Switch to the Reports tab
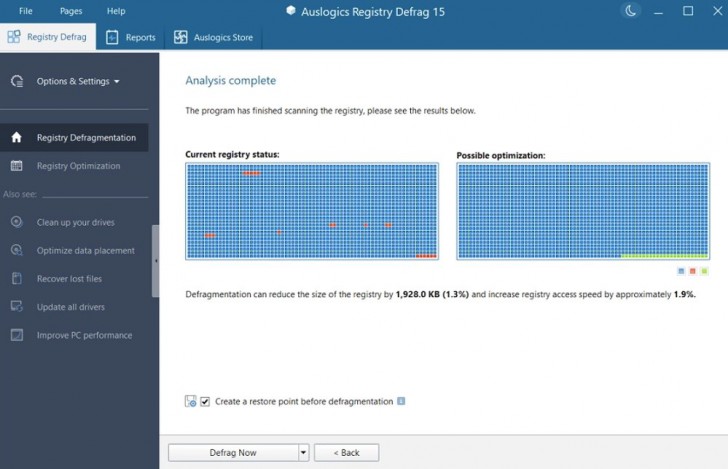 (x=130, y=37)
